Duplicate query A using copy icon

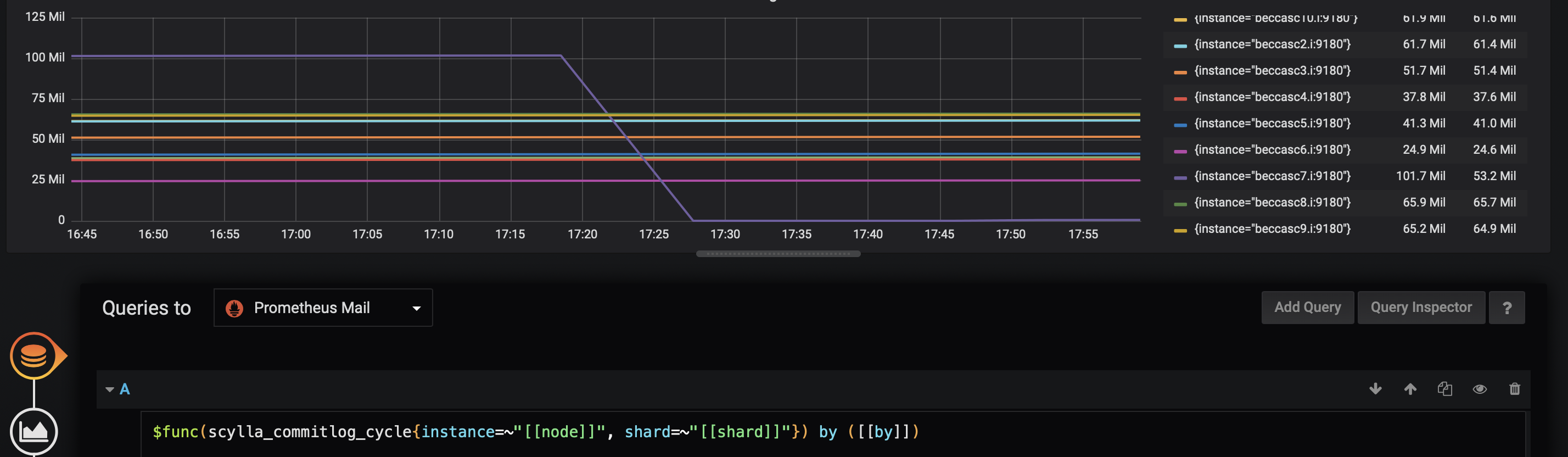click(1444, 389)
